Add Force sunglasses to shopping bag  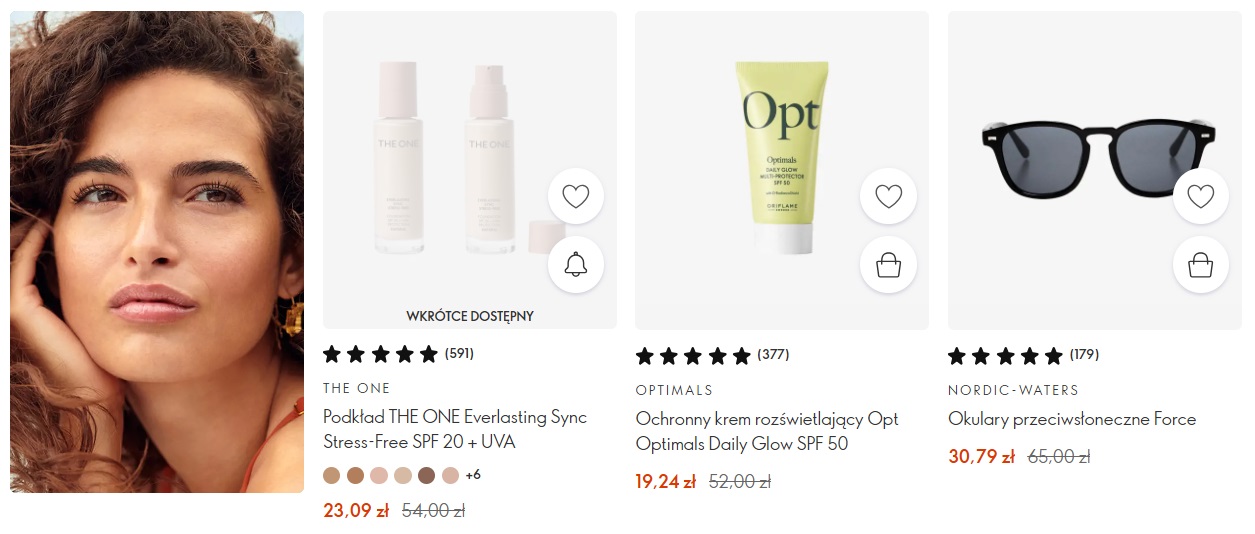click(x=1200, y=265)
